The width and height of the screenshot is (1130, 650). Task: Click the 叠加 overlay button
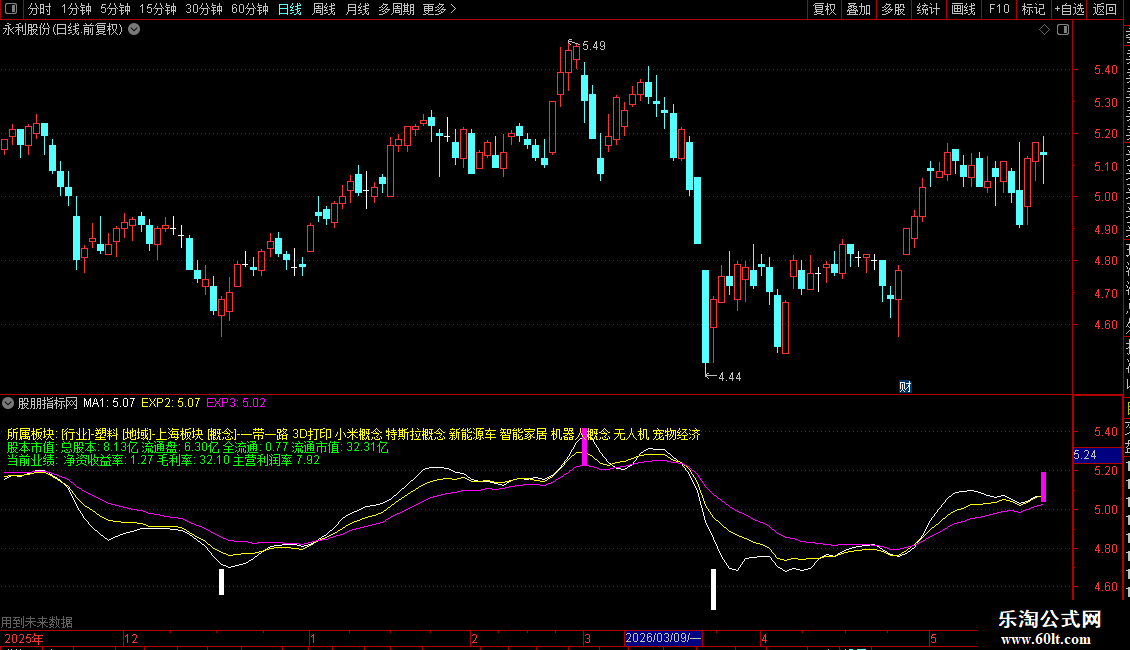[858, 9]
